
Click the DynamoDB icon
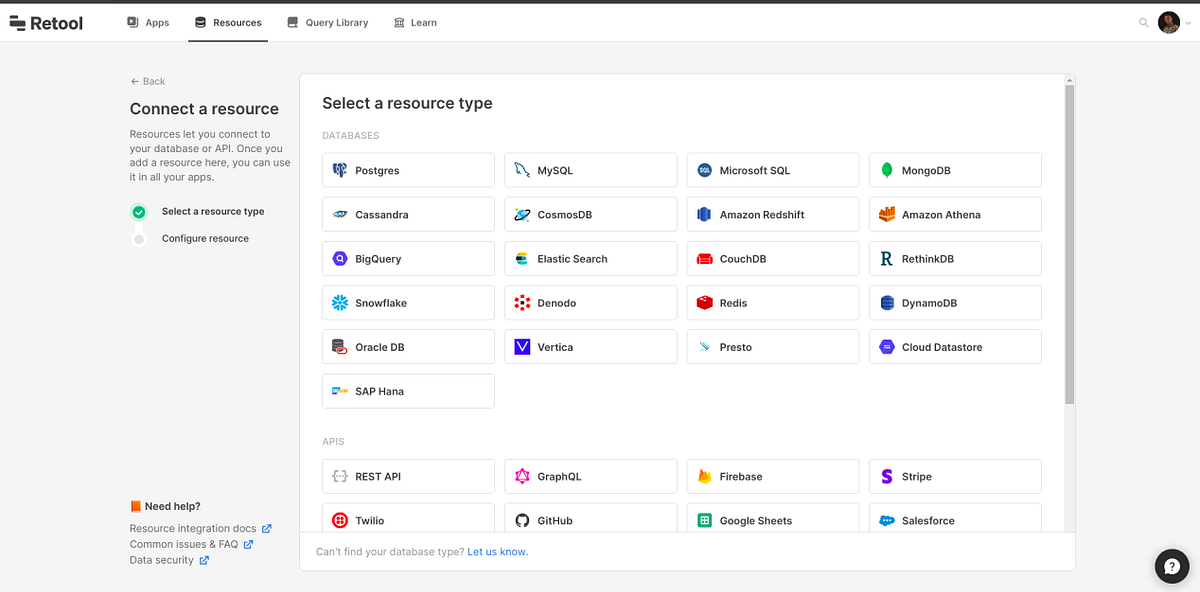click(886, 303)
